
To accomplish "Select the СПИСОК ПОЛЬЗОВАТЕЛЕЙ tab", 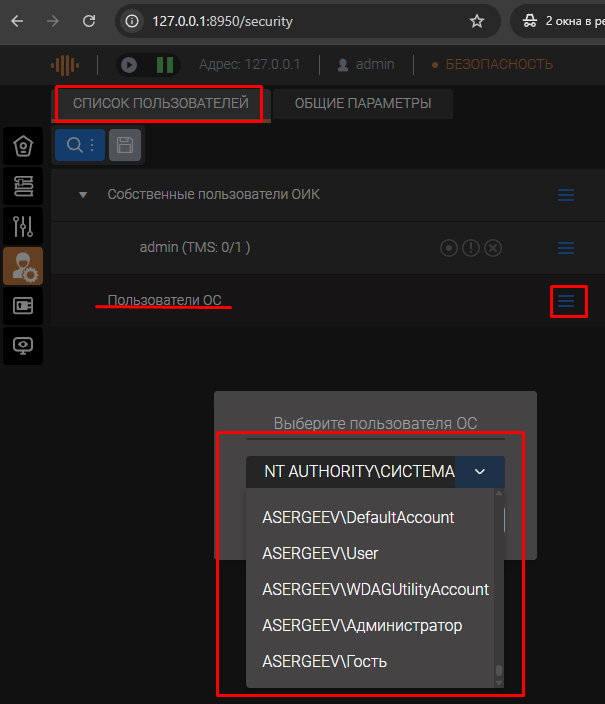I will 159,104.
